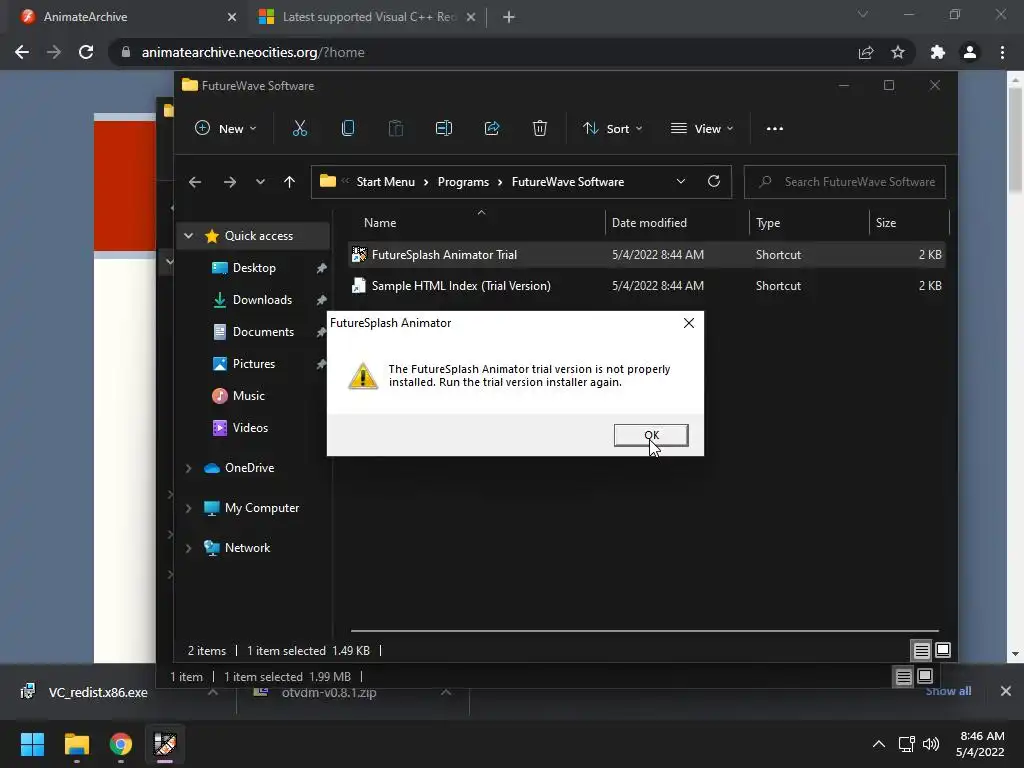Select FutureSplash Animator Trial shortcut
Viewport: 1024px width, 768px height.
point(647,255)
